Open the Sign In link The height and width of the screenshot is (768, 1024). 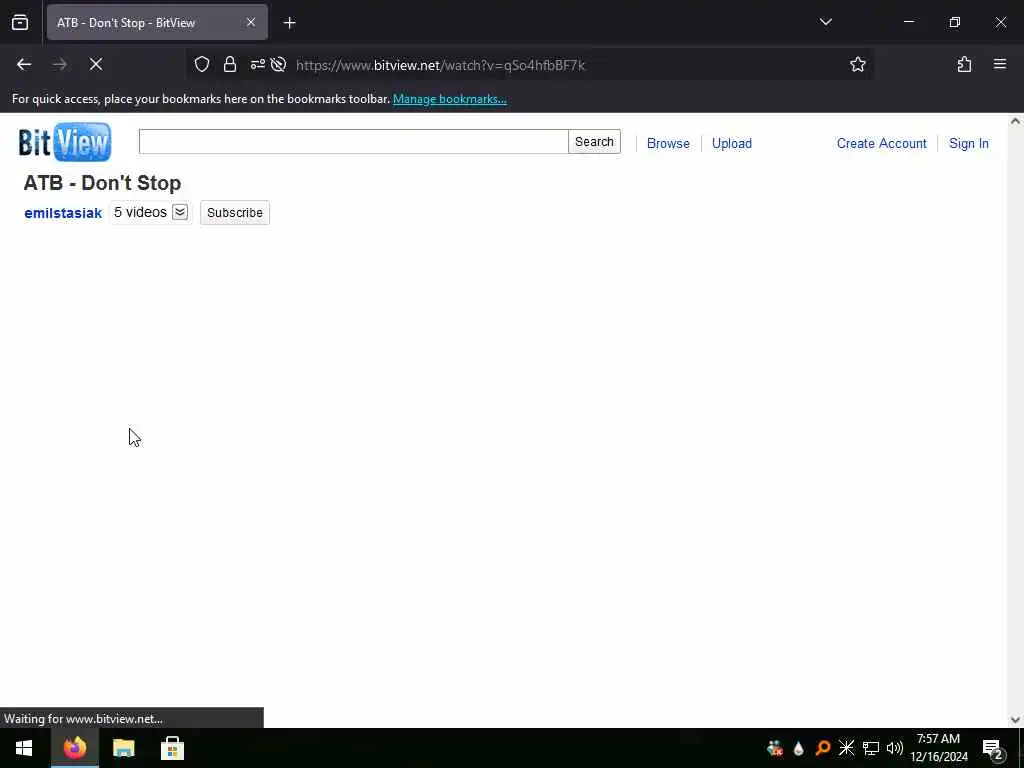(968, 144)
